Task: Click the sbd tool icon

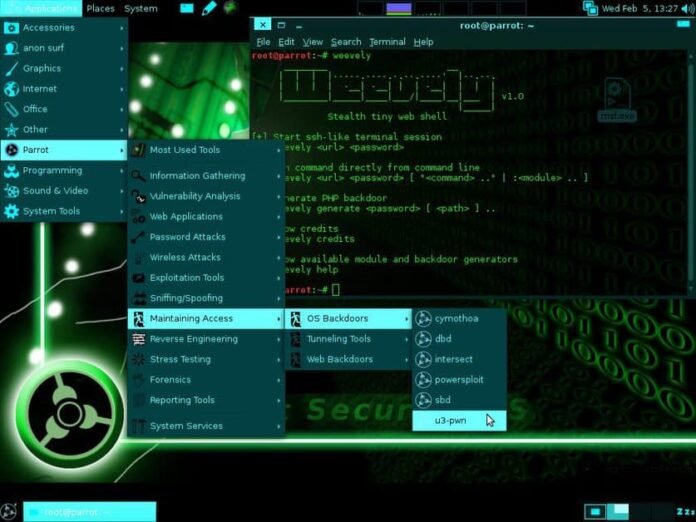Action: (423, 400)
